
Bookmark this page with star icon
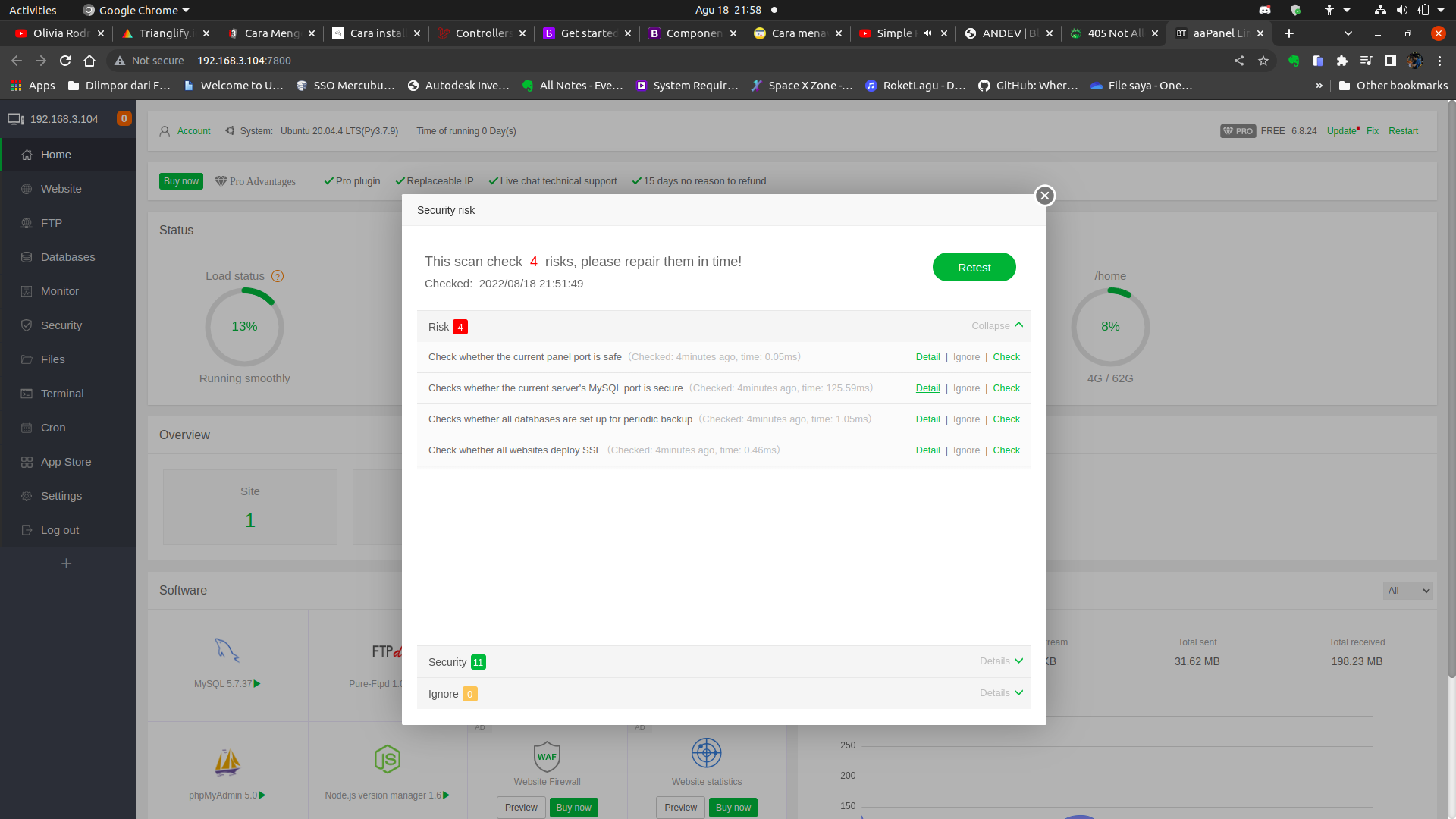(1263, 61)
